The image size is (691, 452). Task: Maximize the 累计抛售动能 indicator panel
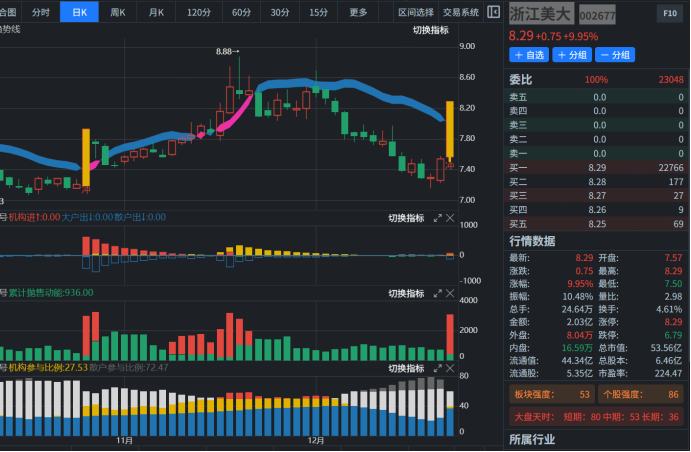click(437, 293)
